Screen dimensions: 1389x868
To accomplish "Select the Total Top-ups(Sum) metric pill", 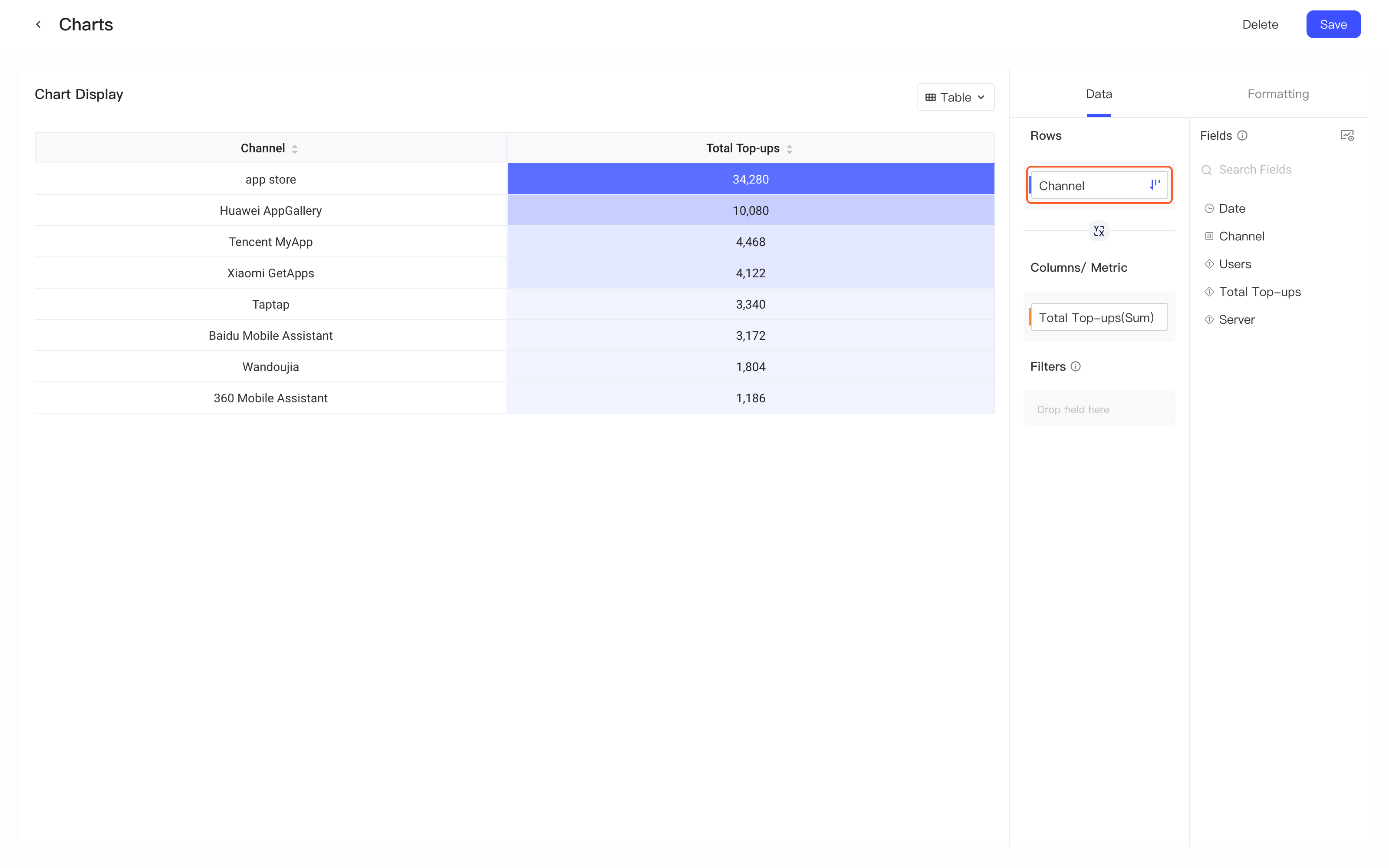I will [1099, 317].
